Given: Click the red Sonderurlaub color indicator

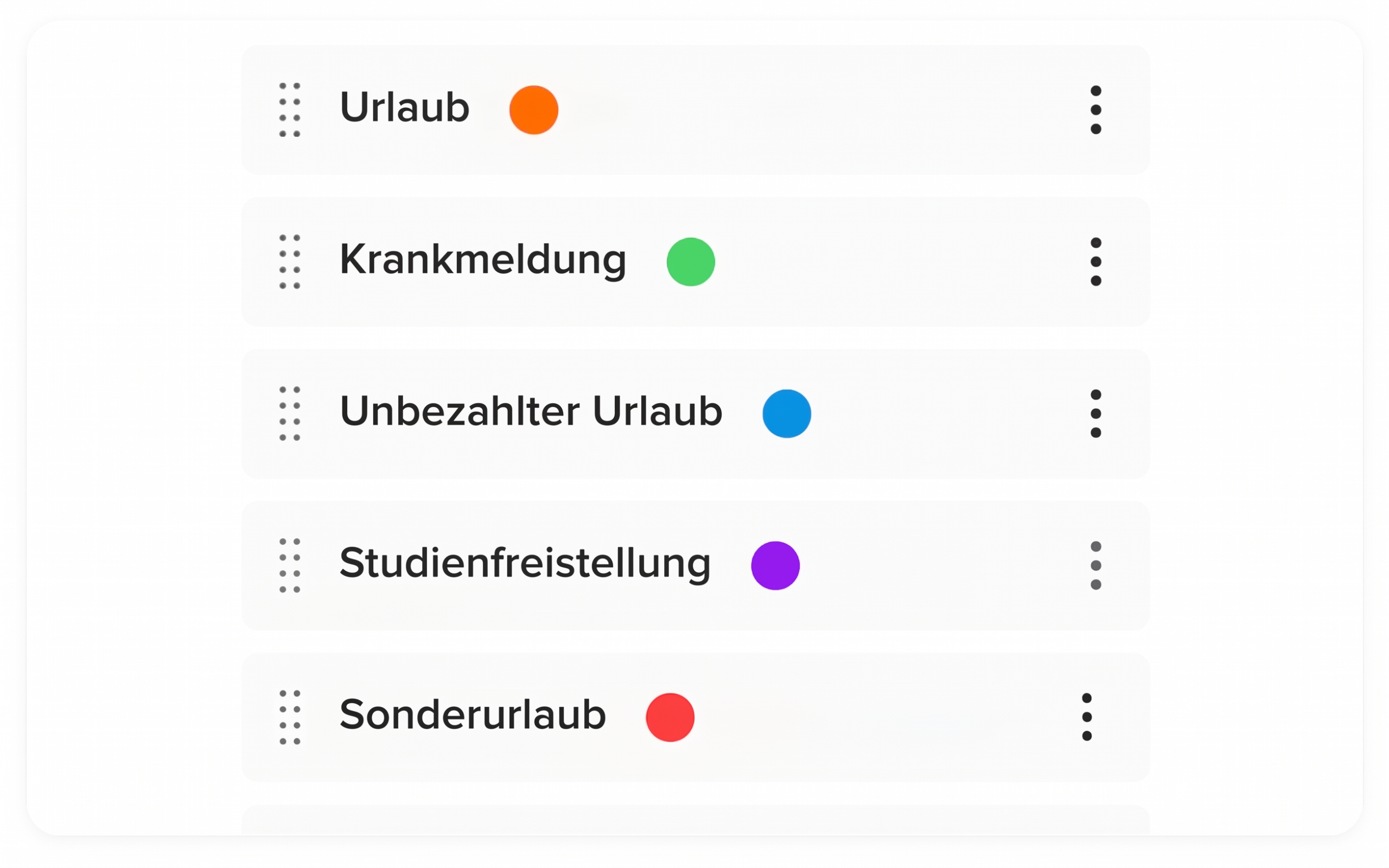Looking at the screenshot, I should [670, 717].
